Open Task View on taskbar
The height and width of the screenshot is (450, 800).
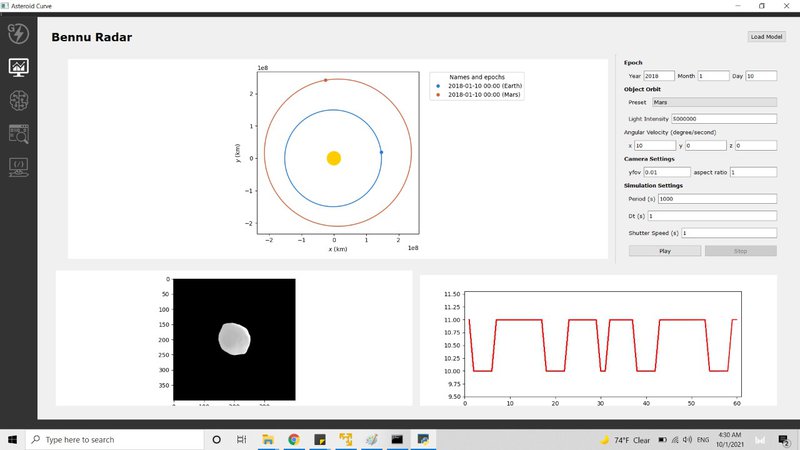pyautogui.click(x=241, y=439)
